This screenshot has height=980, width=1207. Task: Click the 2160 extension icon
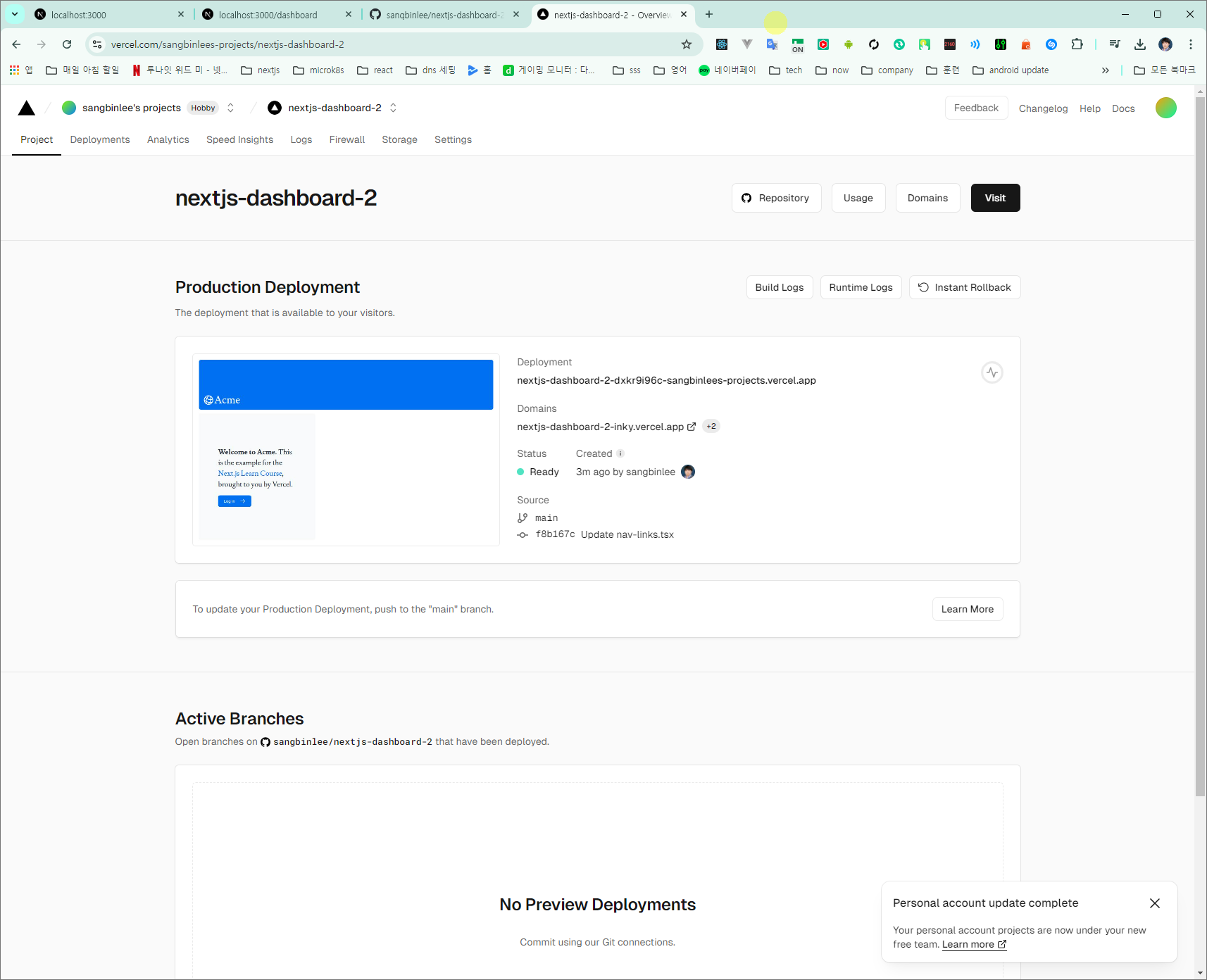tap(950, 44)
